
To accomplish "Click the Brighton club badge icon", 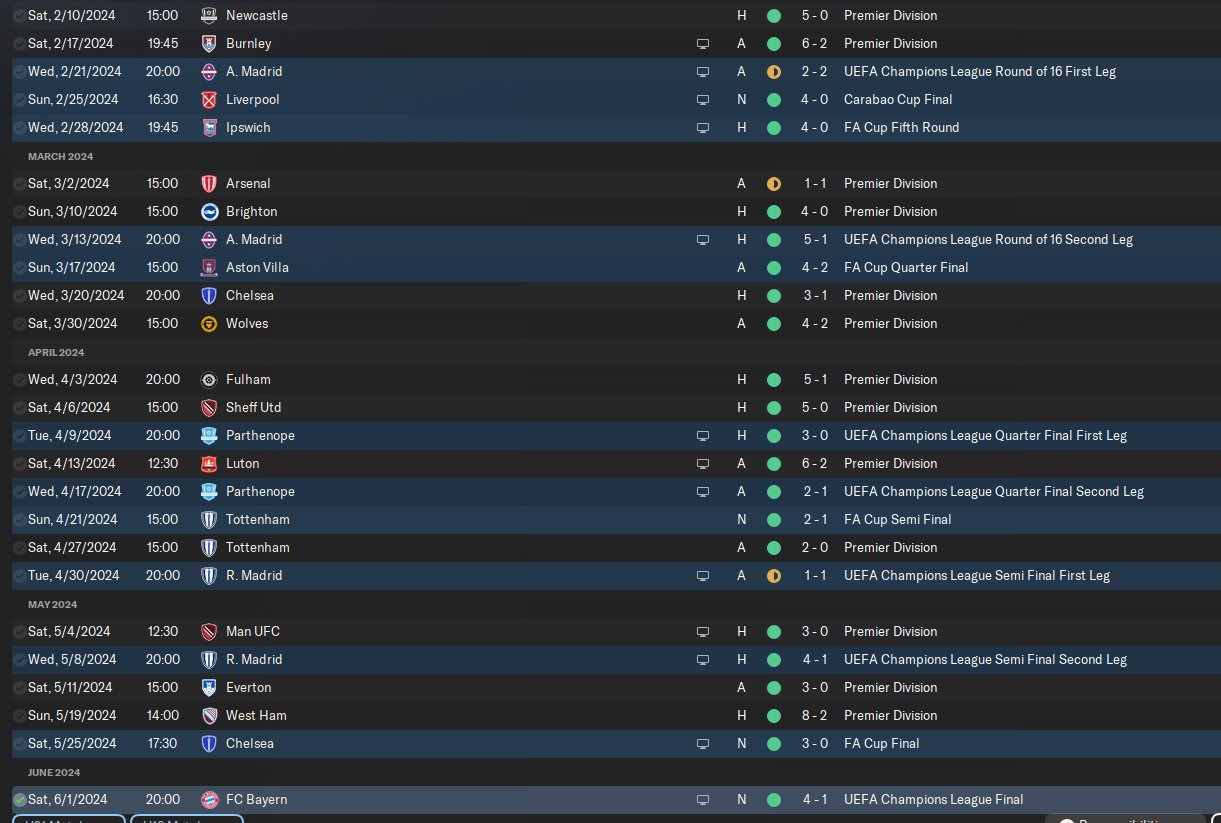I will click(x=209, y=212).
